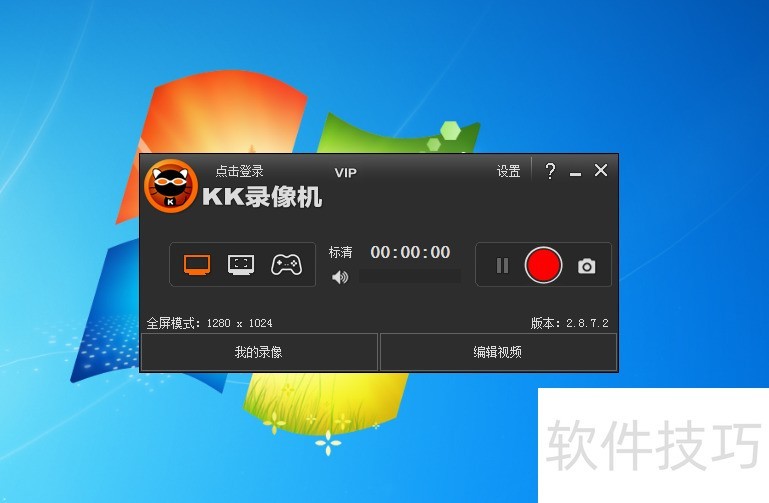Select region recording mode icon
Viewport: 769px width, 503px height.
point(241,265)
